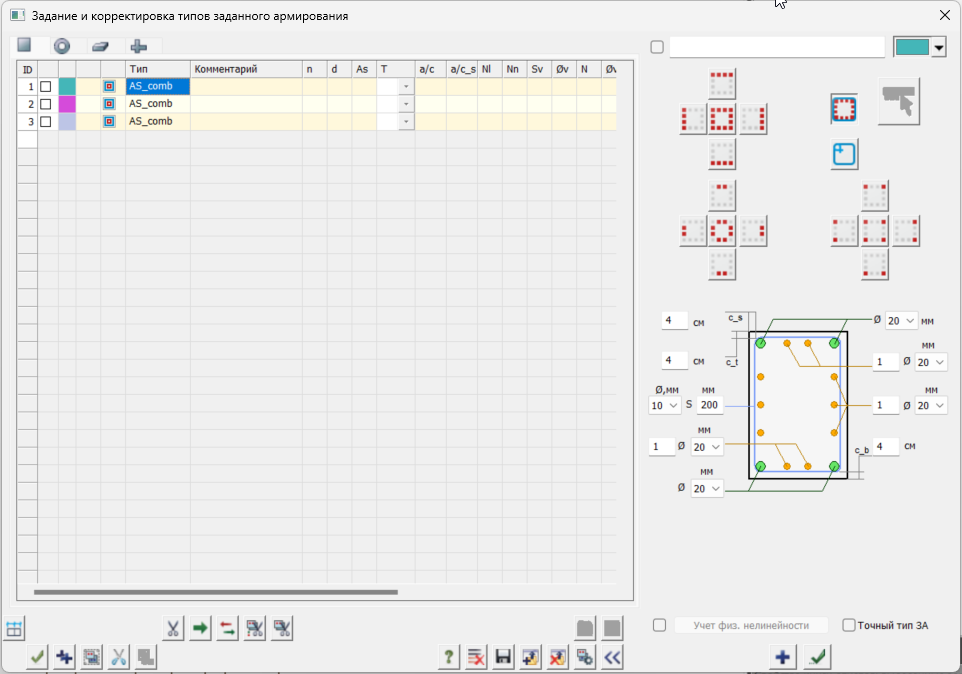This screenshot has height=674, width=962.
Task: Open the T dropdown in row 3
Action: [406, 121]
